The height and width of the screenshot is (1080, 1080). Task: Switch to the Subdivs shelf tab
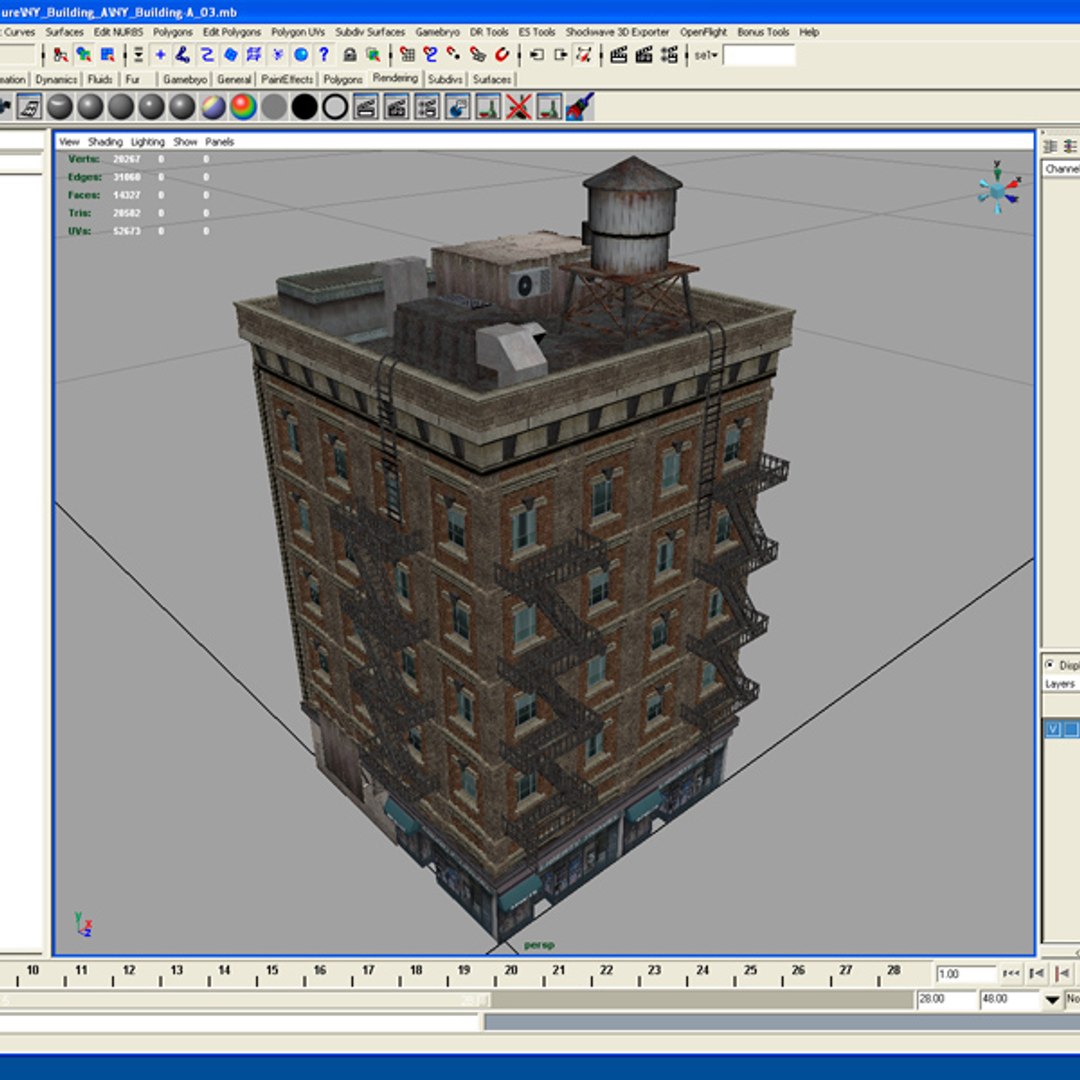(x=445, y=79)
